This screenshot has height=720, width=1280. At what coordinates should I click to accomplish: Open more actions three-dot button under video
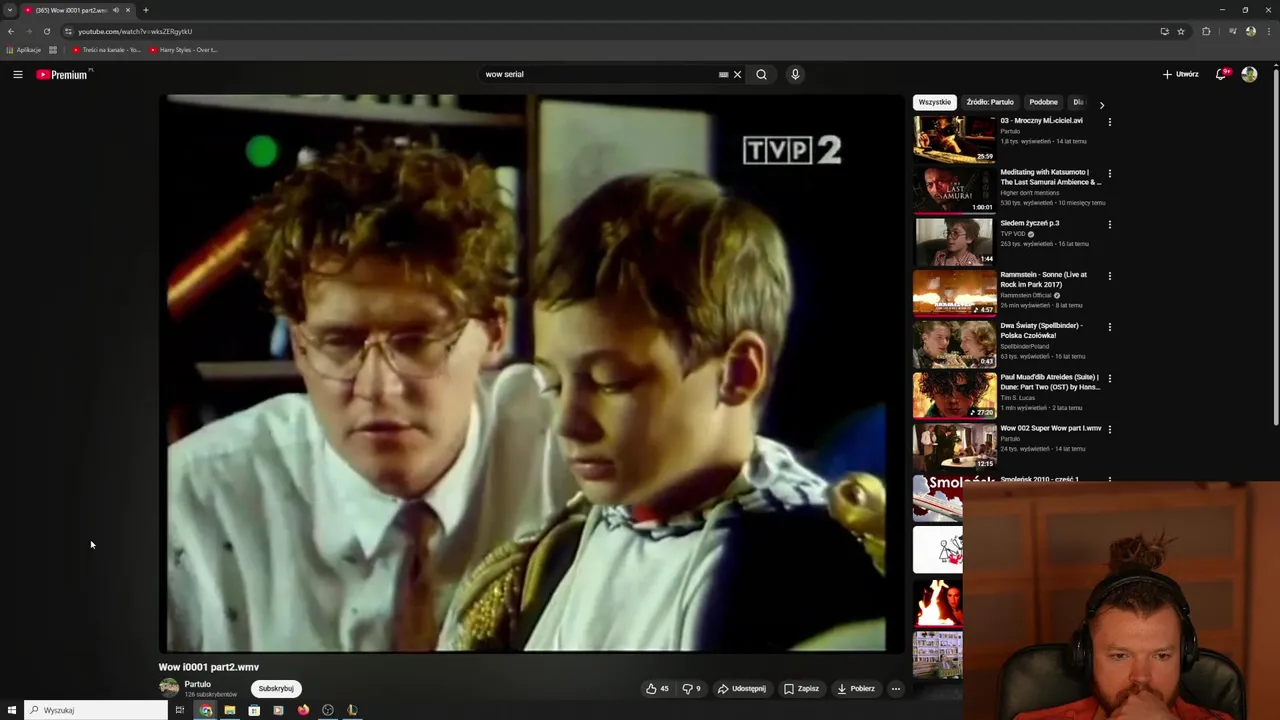896,688
